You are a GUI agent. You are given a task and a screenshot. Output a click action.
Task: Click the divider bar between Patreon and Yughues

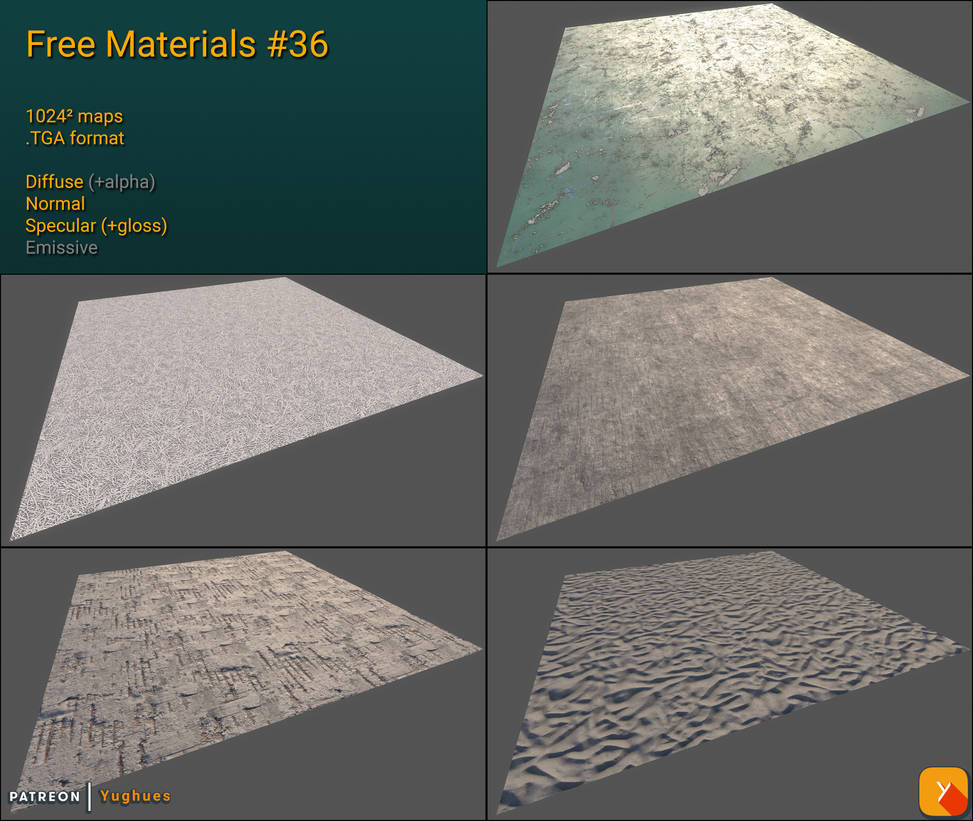91,796
